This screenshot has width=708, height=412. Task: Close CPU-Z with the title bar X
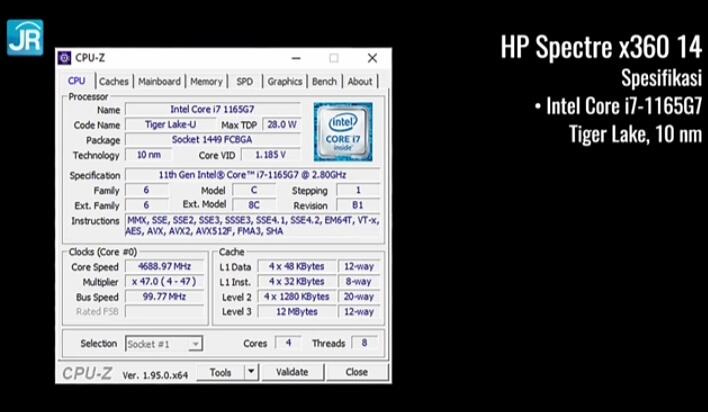click(x=372, y=58)
